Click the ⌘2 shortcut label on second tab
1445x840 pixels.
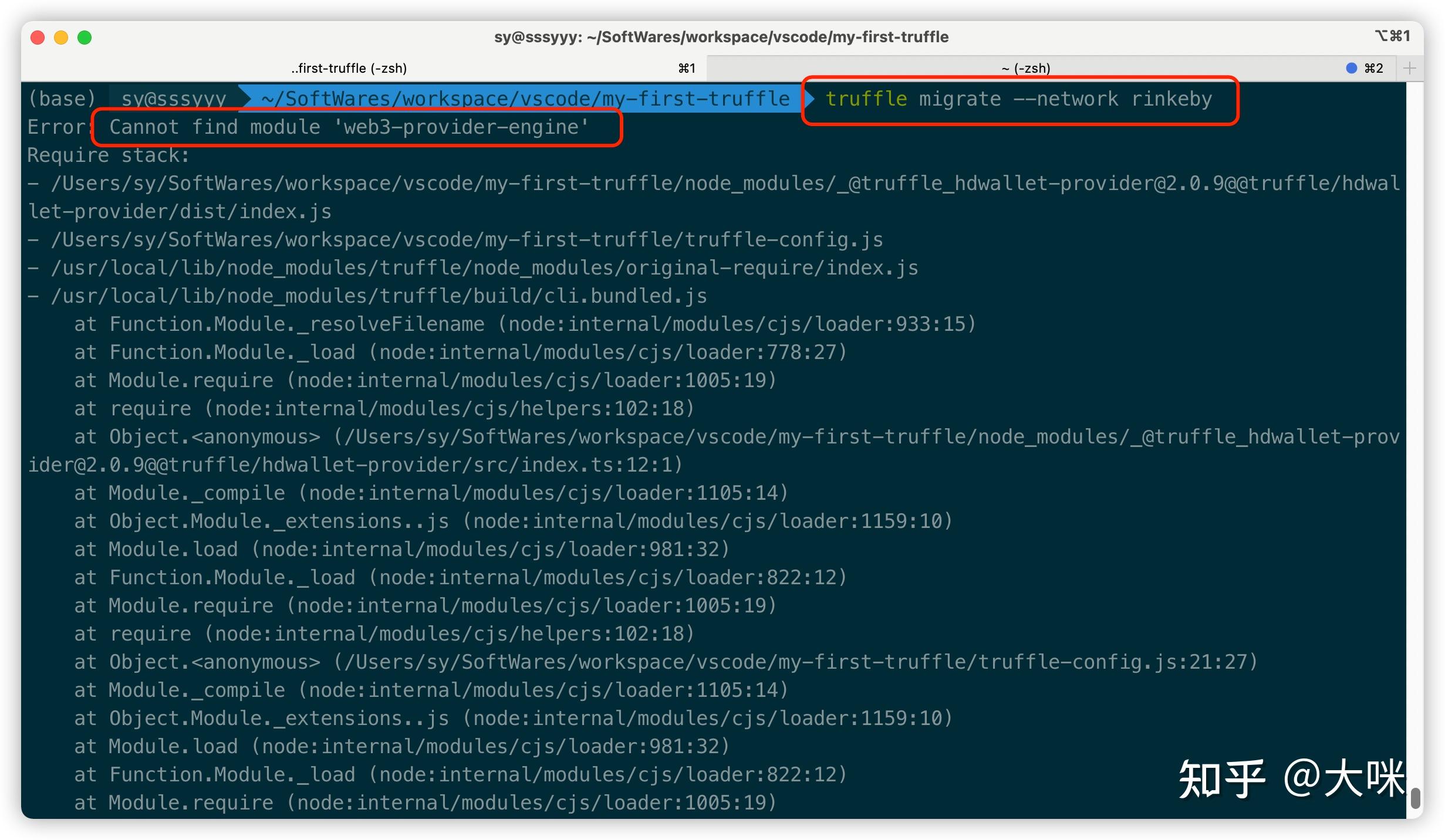click(1373, 69)
